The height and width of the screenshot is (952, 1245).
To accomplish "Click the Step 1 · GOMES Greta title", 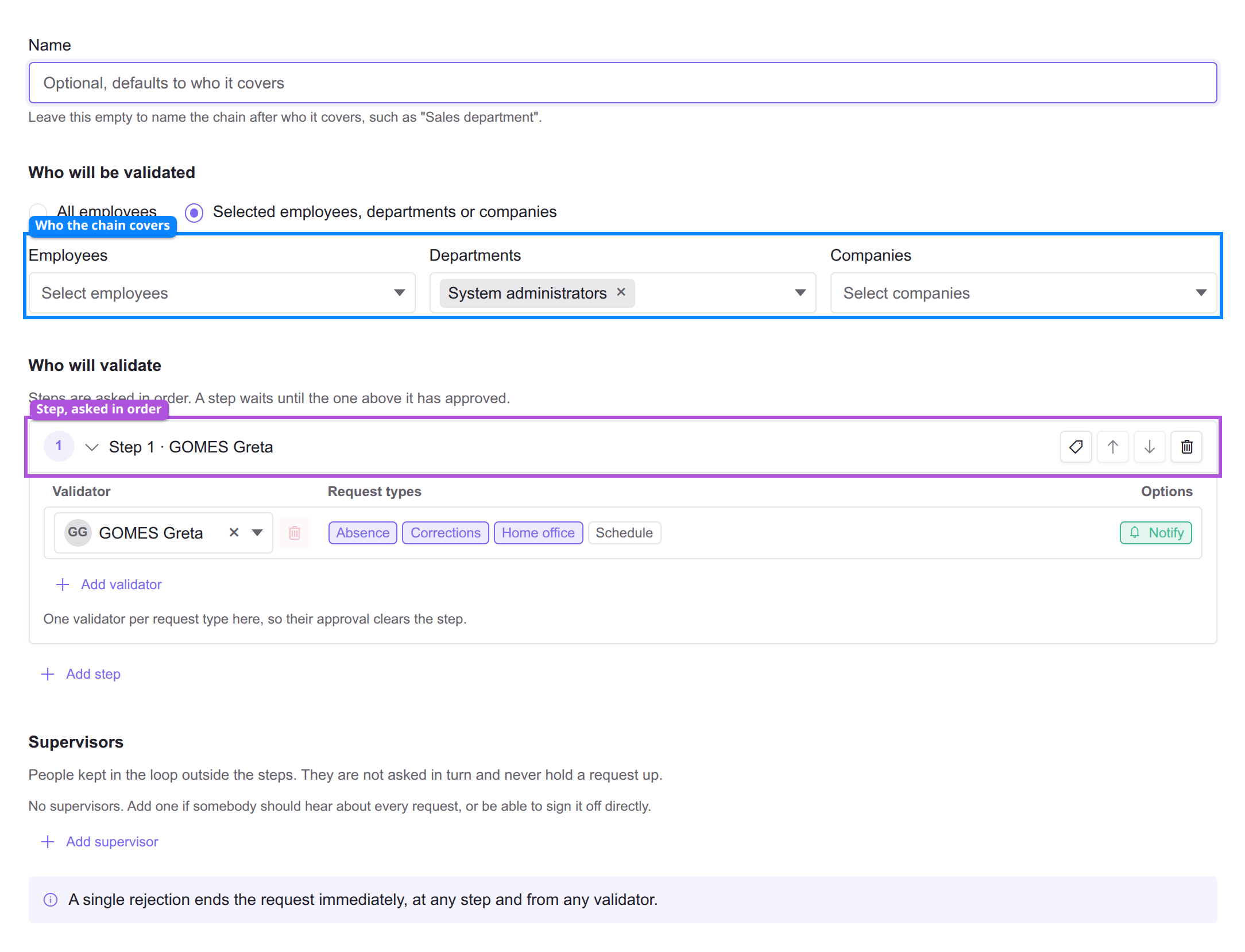I will tap(191, 447).
